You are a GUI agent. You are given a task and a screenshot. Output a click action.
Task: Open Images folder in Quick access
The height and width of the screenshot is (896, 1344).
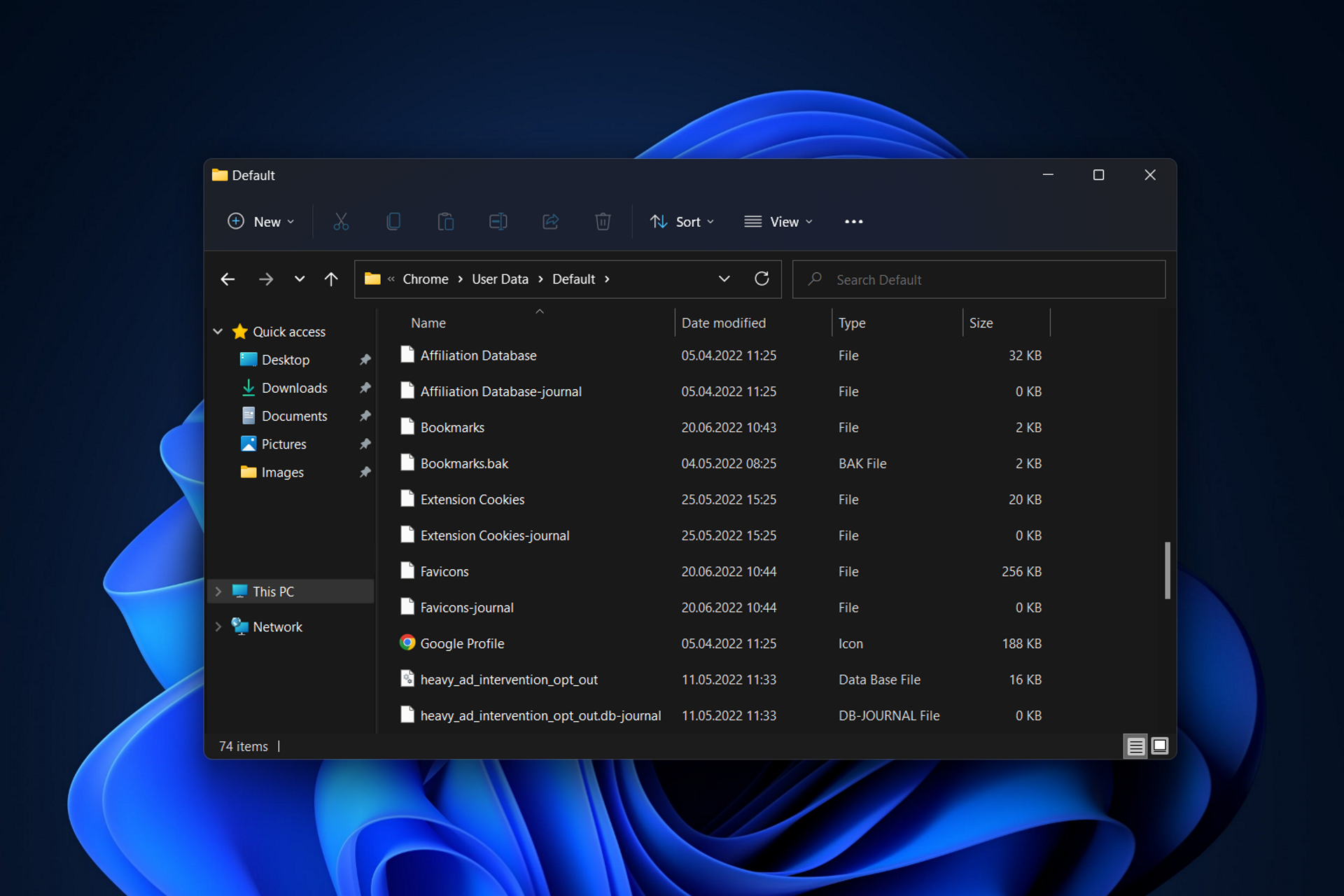pyautogui.click(x=282, y=472)
